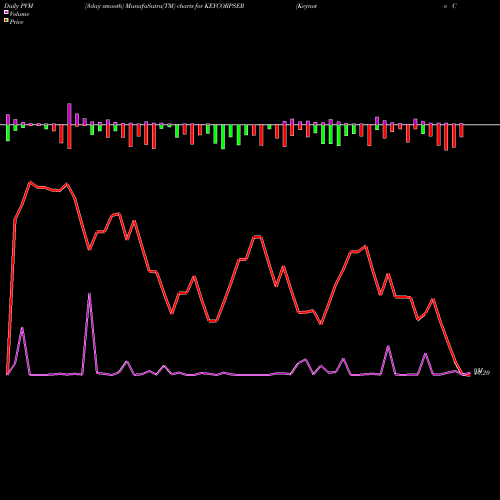Click the Volume legend color swatch
Viewport: 500px width, 500px height.
[6, 12]
